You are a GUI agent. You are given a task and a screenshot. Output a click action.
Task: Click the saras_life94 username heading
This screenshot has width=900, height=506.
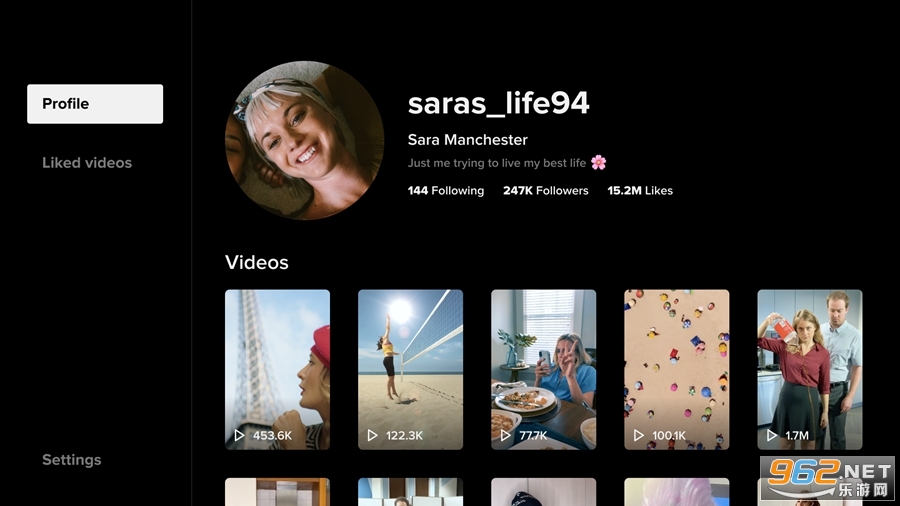pos(498,103)
